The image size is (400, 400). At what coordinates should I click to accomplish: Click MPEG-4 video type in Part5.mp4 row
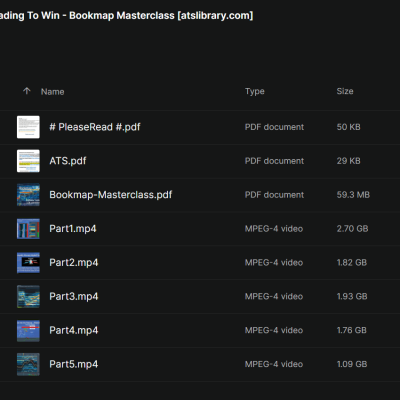(x=274, y=364)
